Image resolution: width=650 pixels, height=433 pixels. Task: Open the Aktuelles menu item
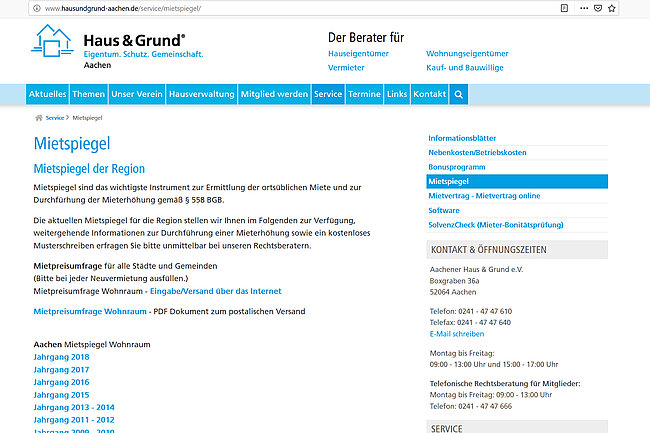tap(47, 94)
